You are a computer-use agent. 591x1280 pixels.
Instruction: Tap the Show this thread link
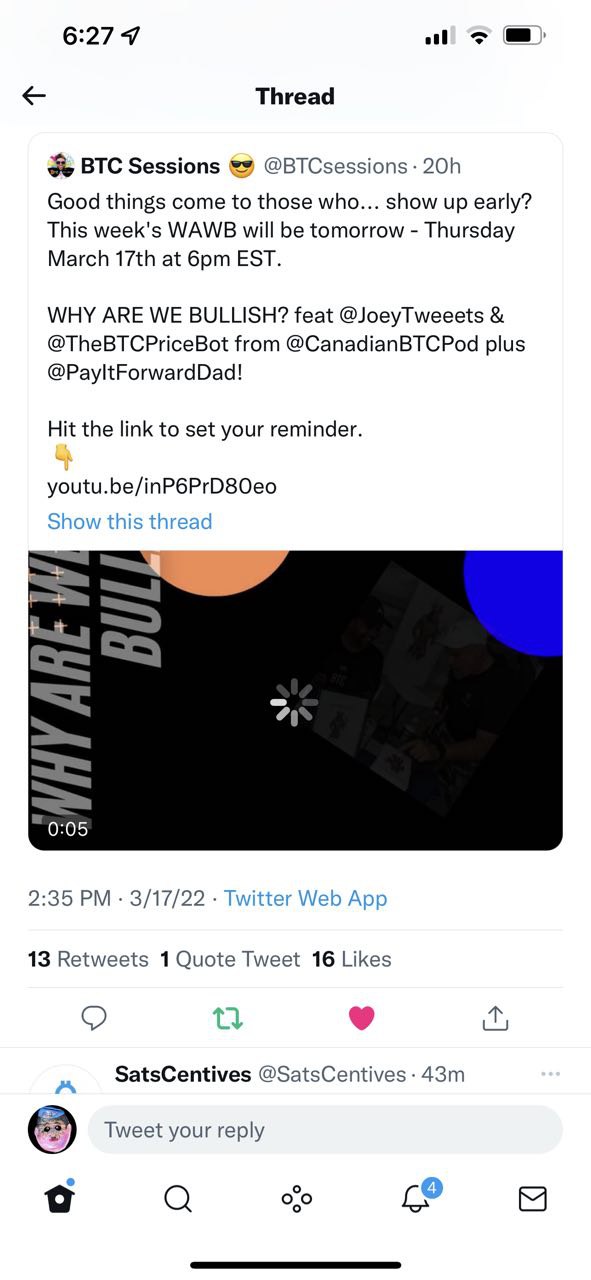tap(130, 521)
